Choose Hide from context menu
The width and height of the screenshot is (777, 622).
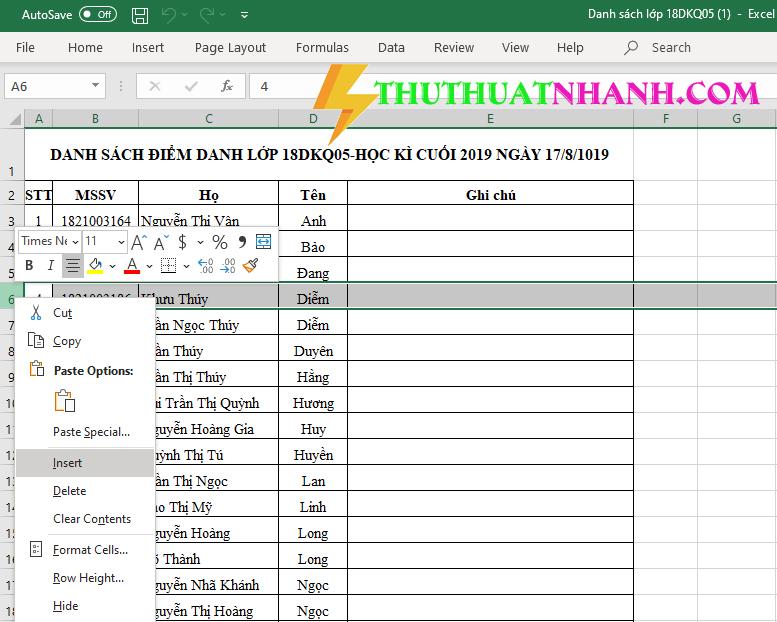click(x=65, y=606)
